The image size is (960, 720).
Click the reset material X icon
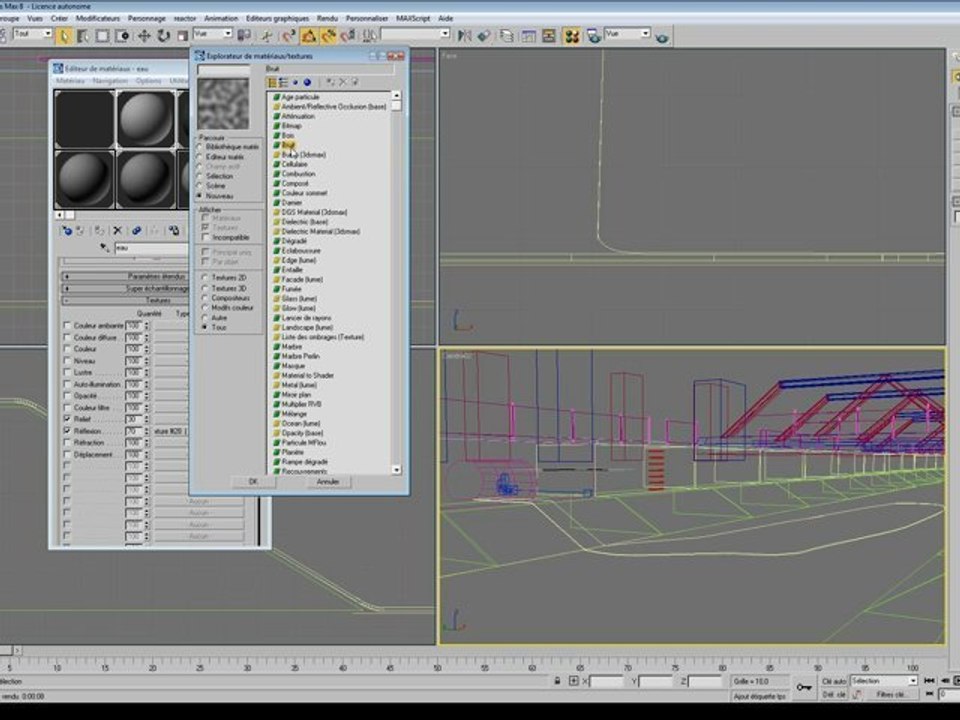click(117, 230)
